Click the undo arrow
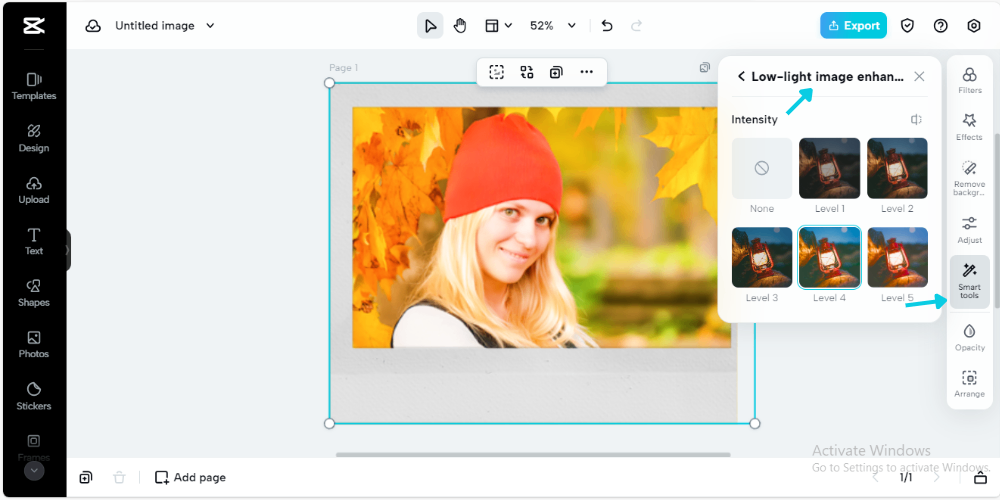The height and width of the screenshot is (500, 1000). [x=607, y=26]
